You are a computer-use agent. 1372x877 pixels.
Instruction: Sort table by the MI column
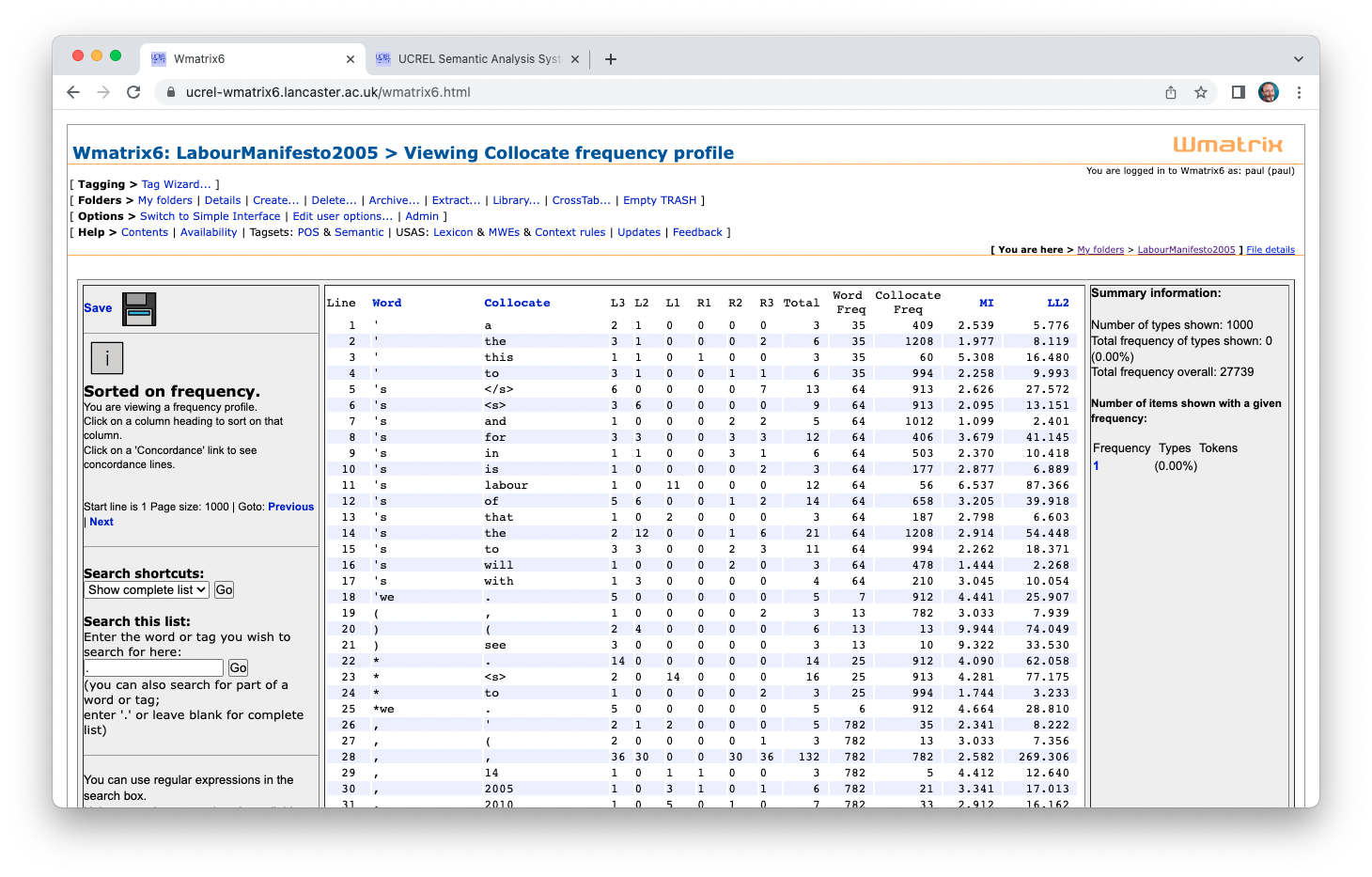(x=986, y=303)
